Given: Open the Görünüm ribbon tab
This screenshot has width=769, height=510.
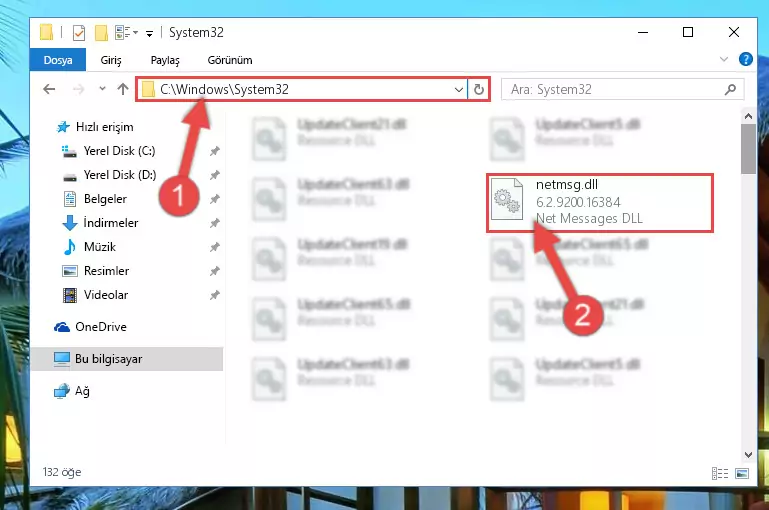Looking at the screenshot, I should point(230,60).
